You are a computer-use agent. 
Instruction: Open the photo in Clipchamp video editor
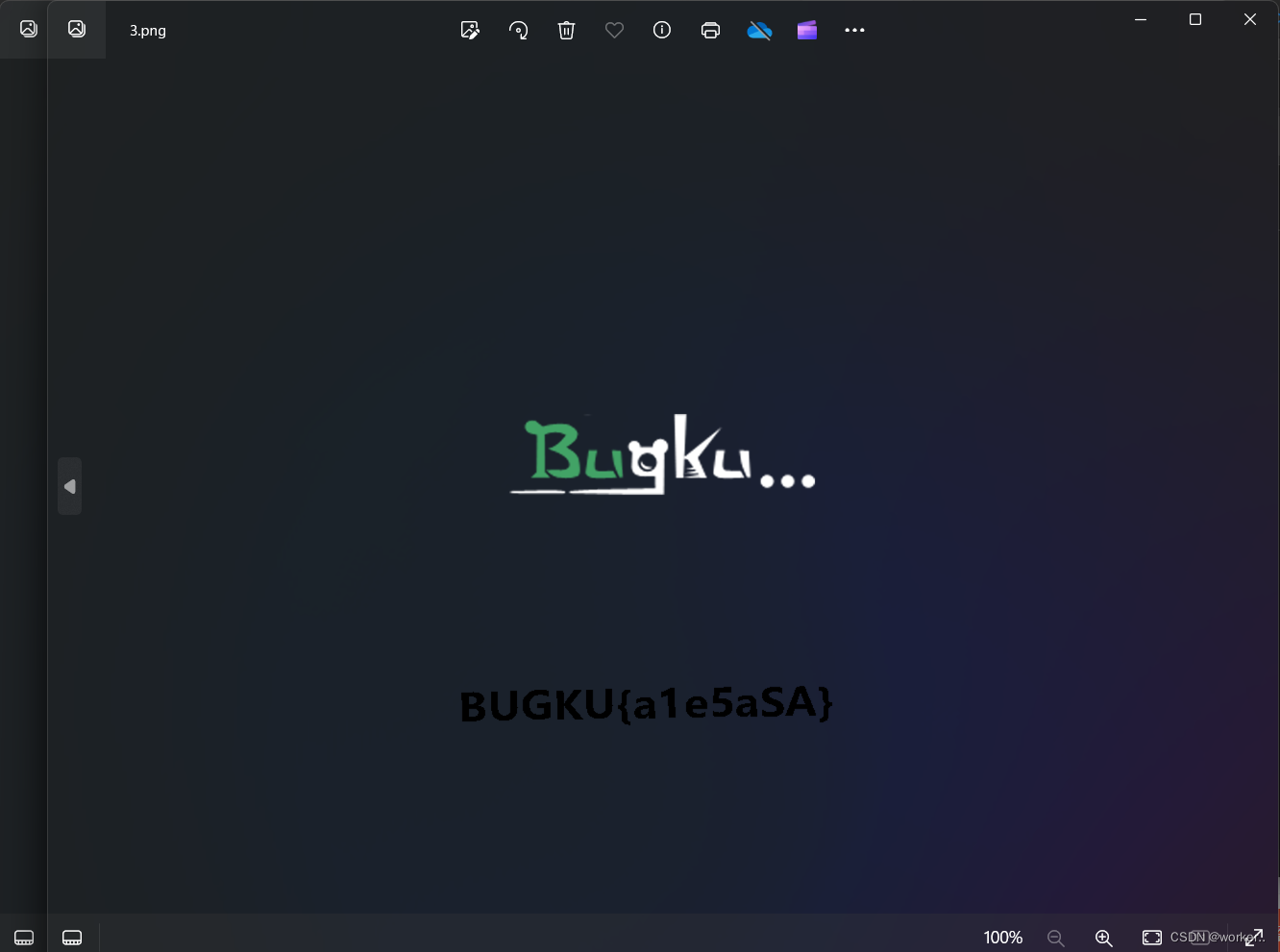click(x=806, y=30)
